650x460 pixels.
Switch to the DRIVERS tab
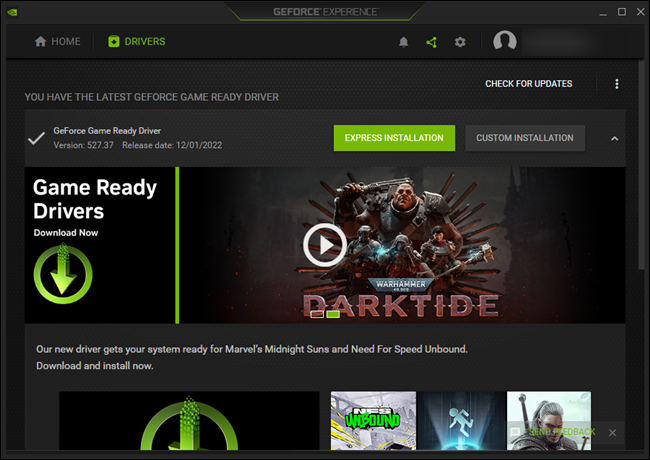(137, 41)
